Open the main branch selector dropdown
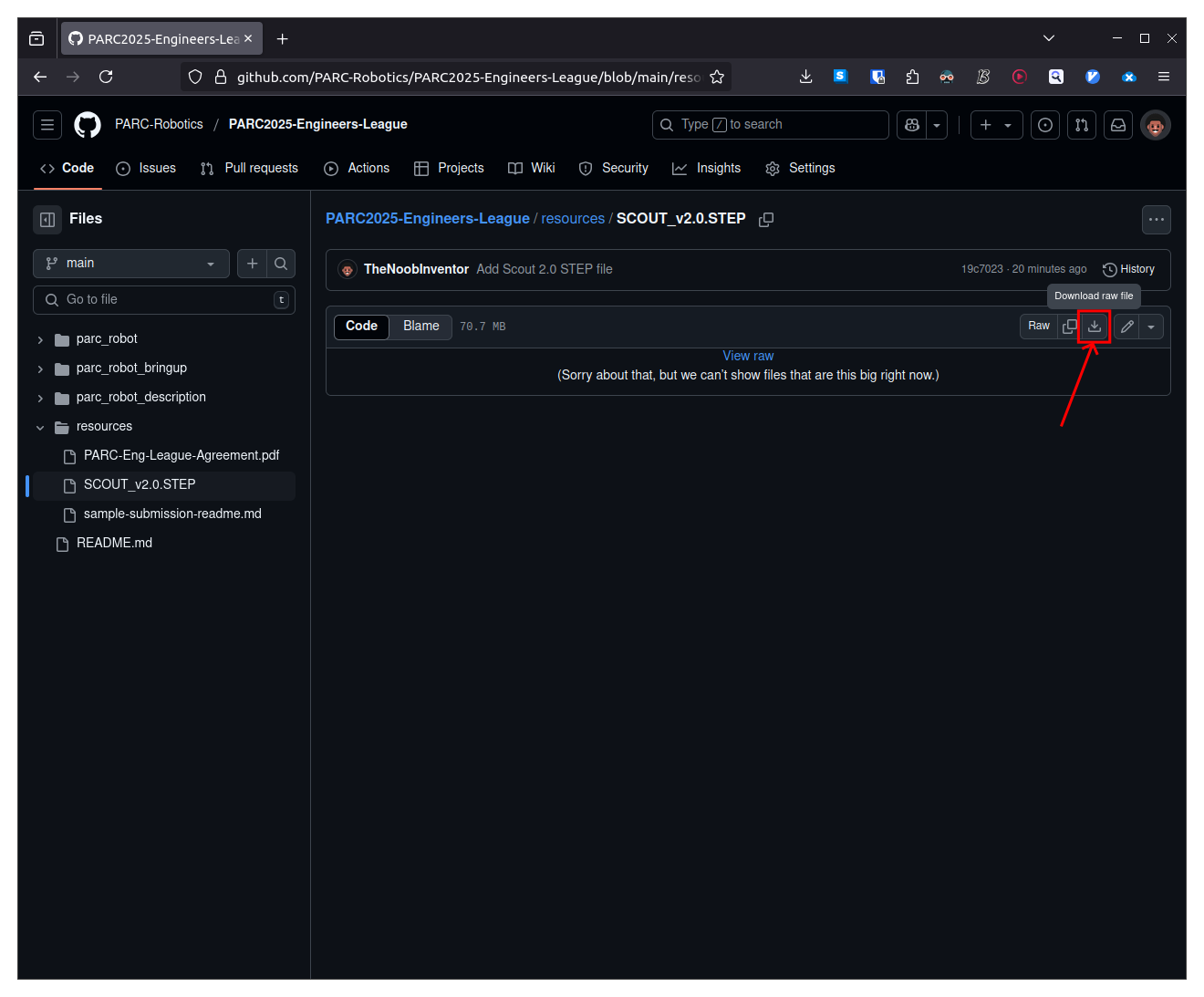This screenshot has width=1204, height=997. pyautogui.click(x=131, y=264)
